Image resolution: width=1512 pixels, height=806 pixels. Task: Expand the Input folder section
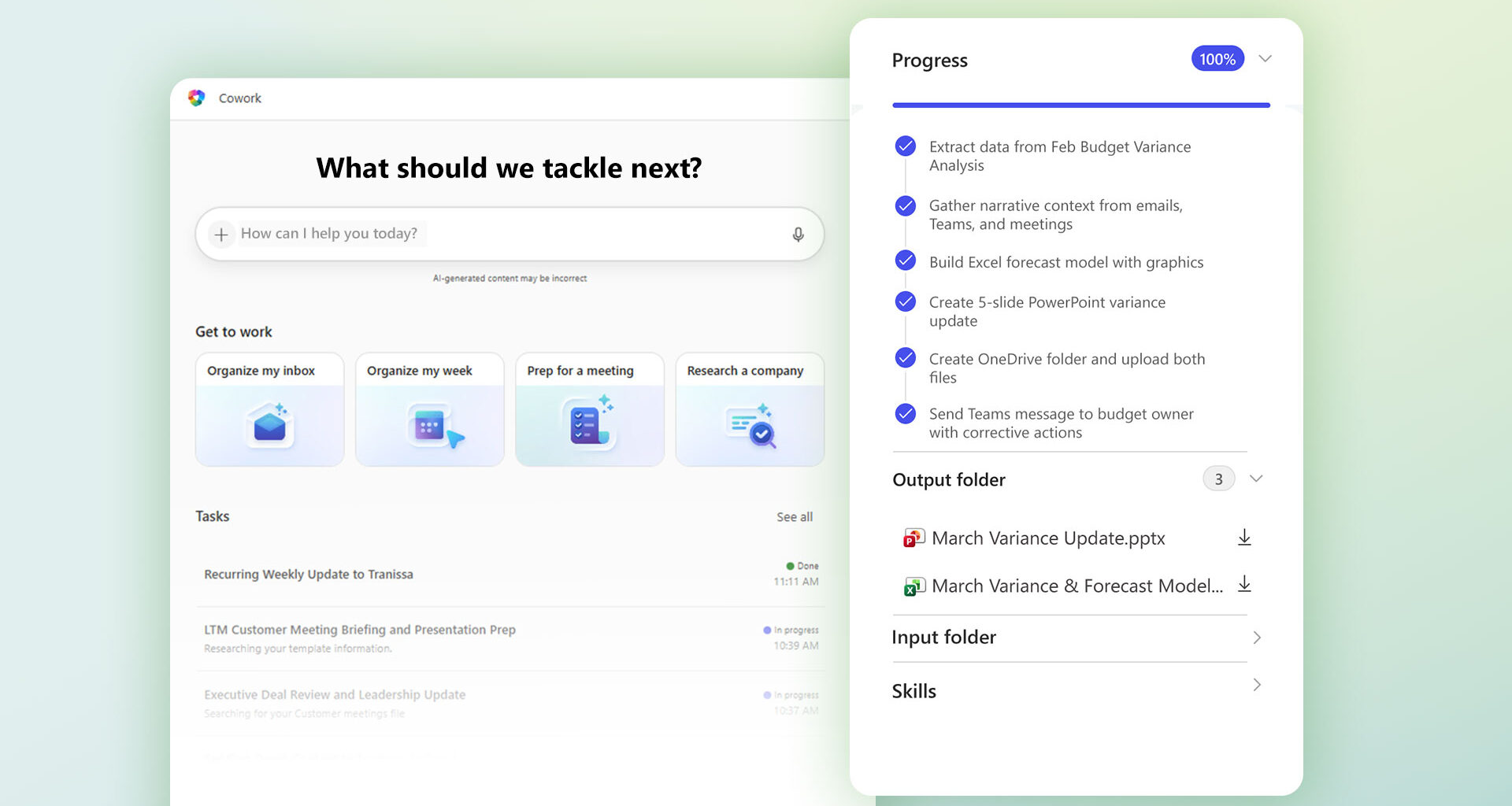[x=1256, y=638]
